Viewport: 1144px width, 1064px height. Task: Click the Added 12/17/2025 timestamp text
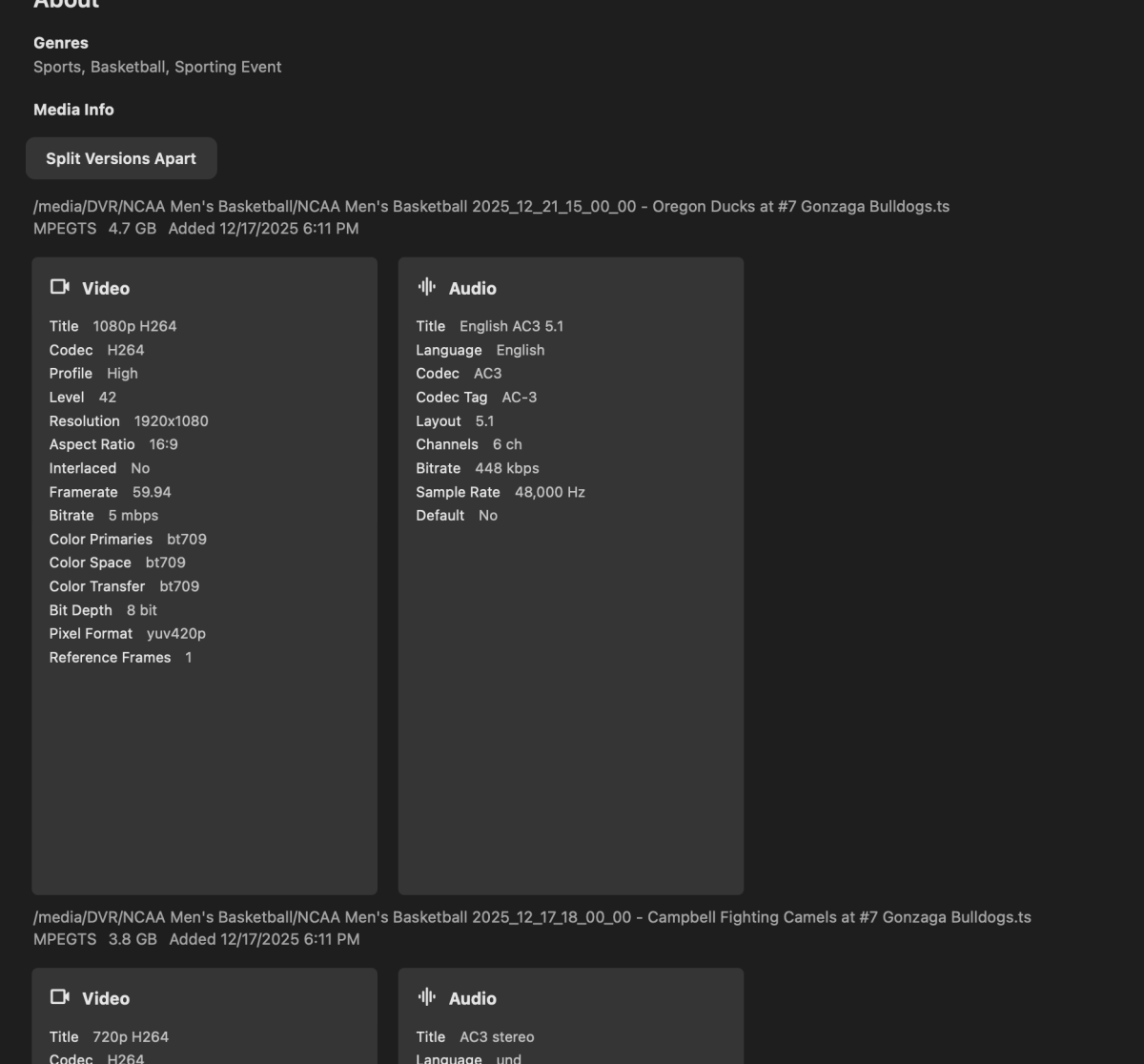(x=263, y=228)
